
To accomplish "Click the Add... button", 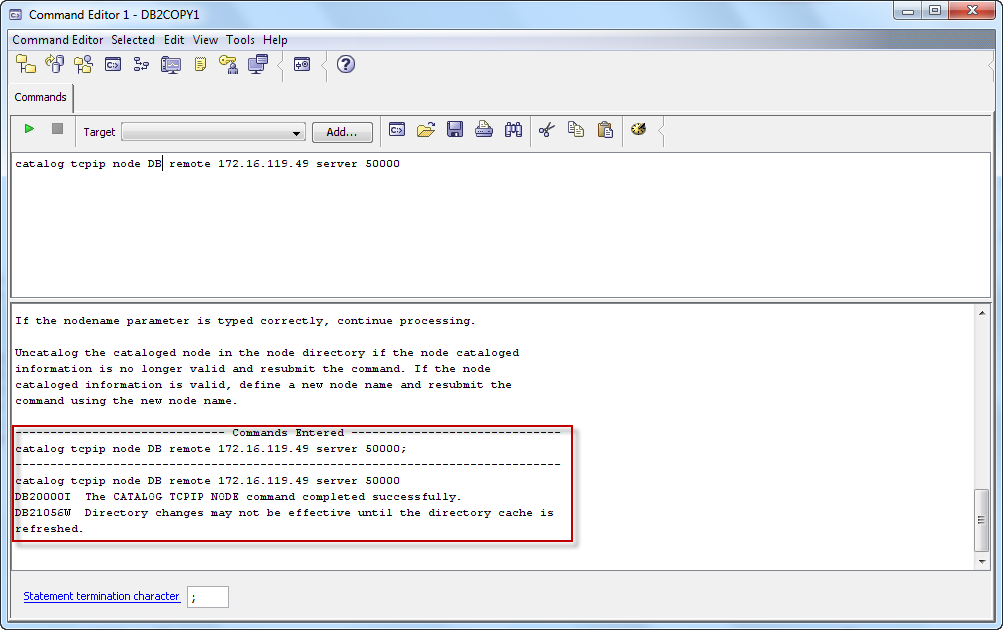I will tap(342, 132).
